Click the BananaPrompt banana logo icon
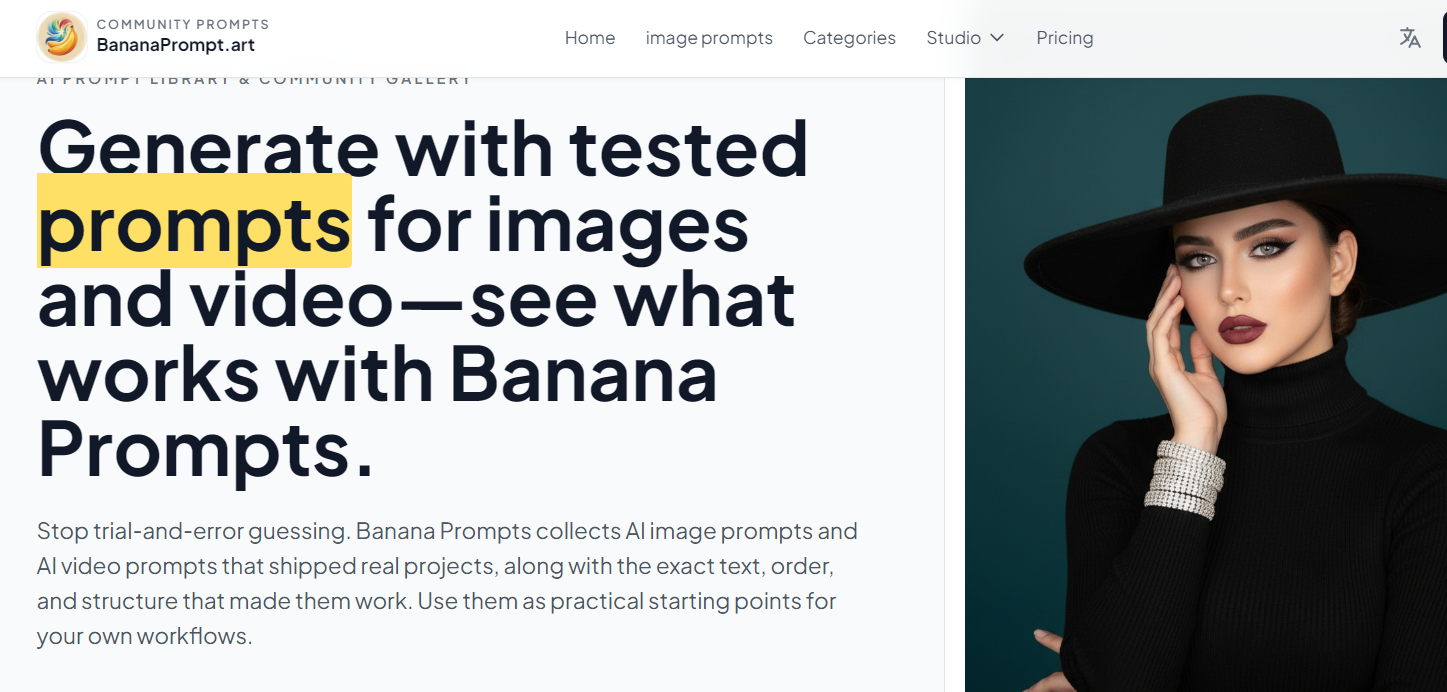The image size is (1447, 692). point(61,37)
